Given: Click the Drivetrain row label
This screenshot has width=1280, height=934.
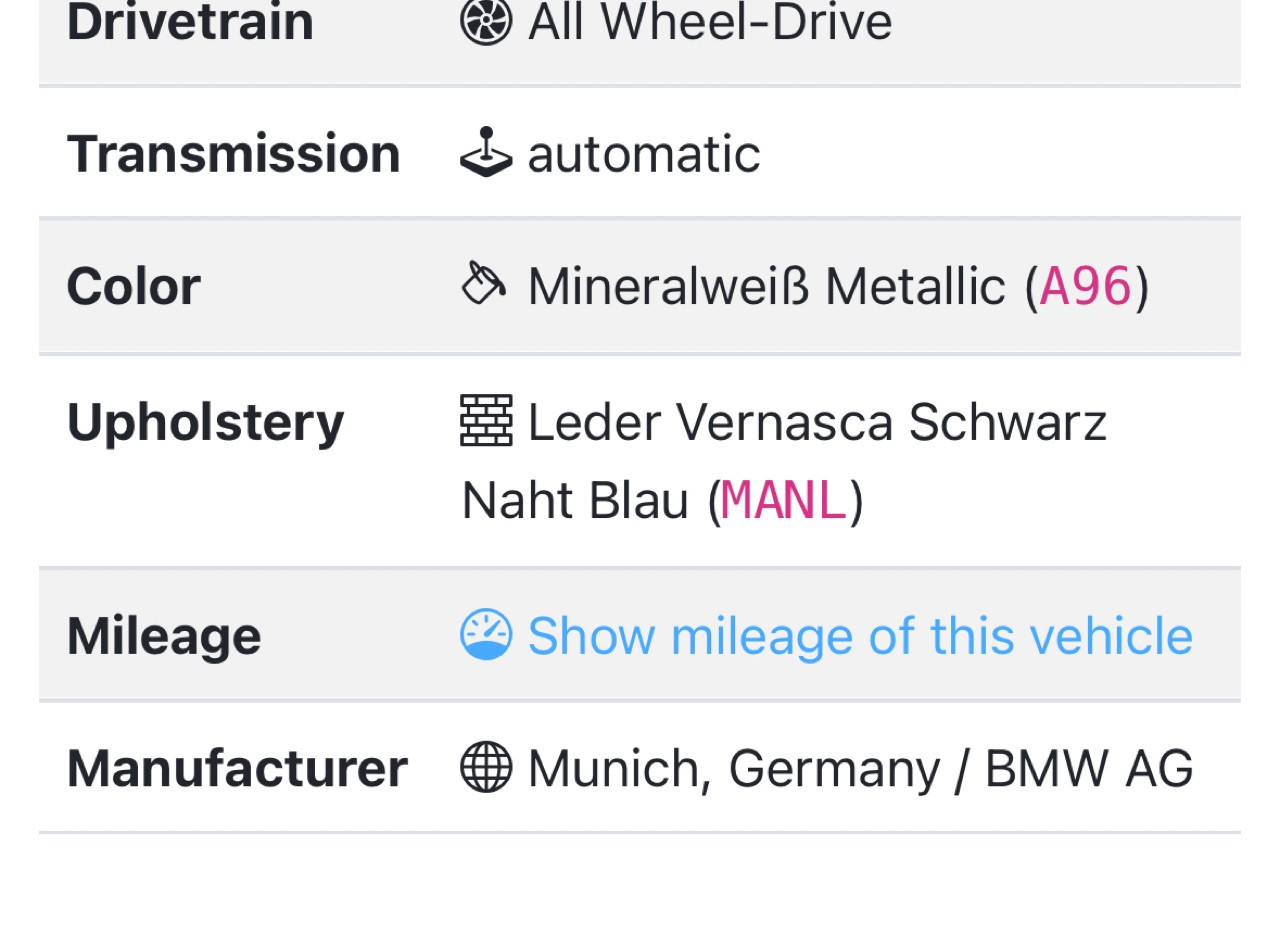Looking at the screenshot, I should pos(190,22).
